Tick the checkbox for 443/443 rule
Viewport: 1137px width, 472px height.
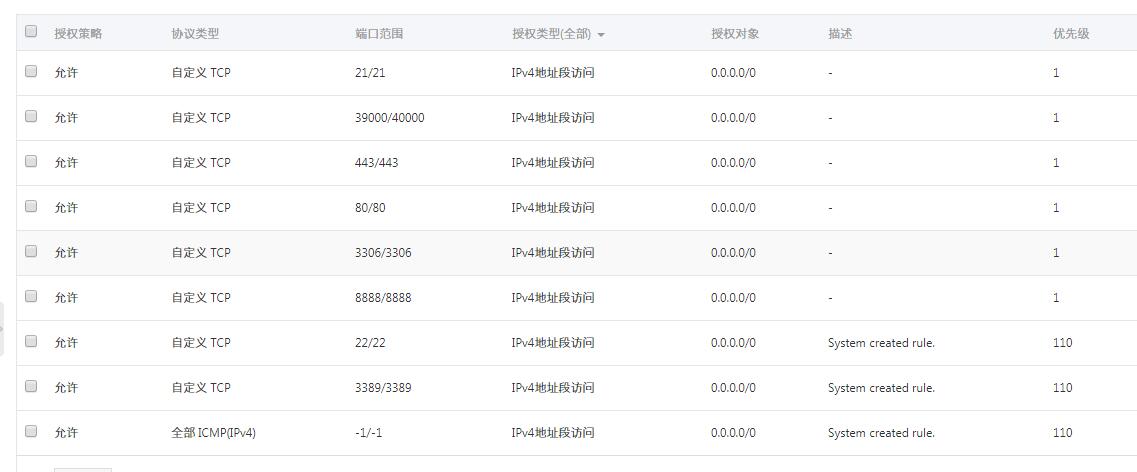pos(30,161)
